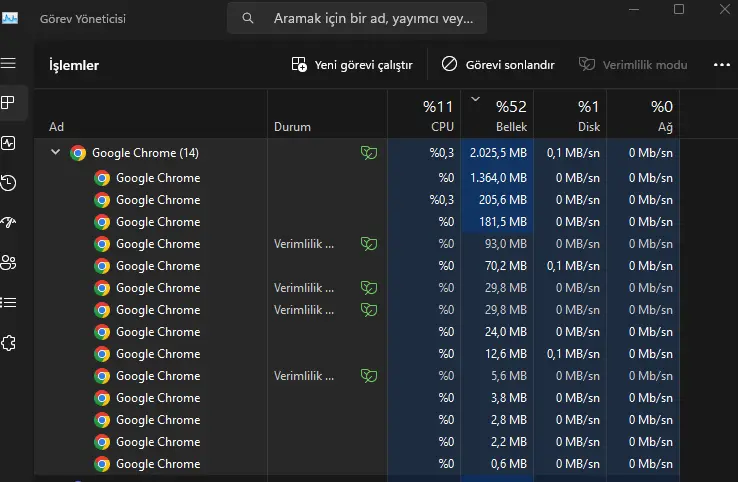Click the İşlemler page heading

tap(74, 65)
